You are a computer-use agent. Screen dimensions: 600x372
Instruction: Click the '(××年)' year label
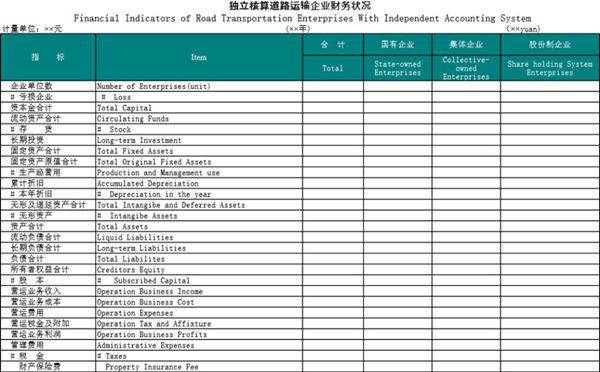coord(298,29)
